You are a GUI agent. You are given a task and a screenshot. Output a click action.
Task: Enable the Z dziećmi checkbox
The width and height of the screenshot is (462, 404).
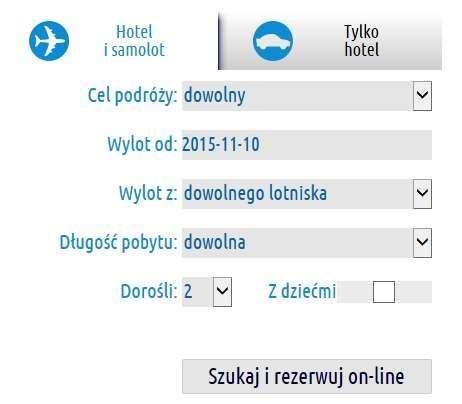(x=384, y=292)
